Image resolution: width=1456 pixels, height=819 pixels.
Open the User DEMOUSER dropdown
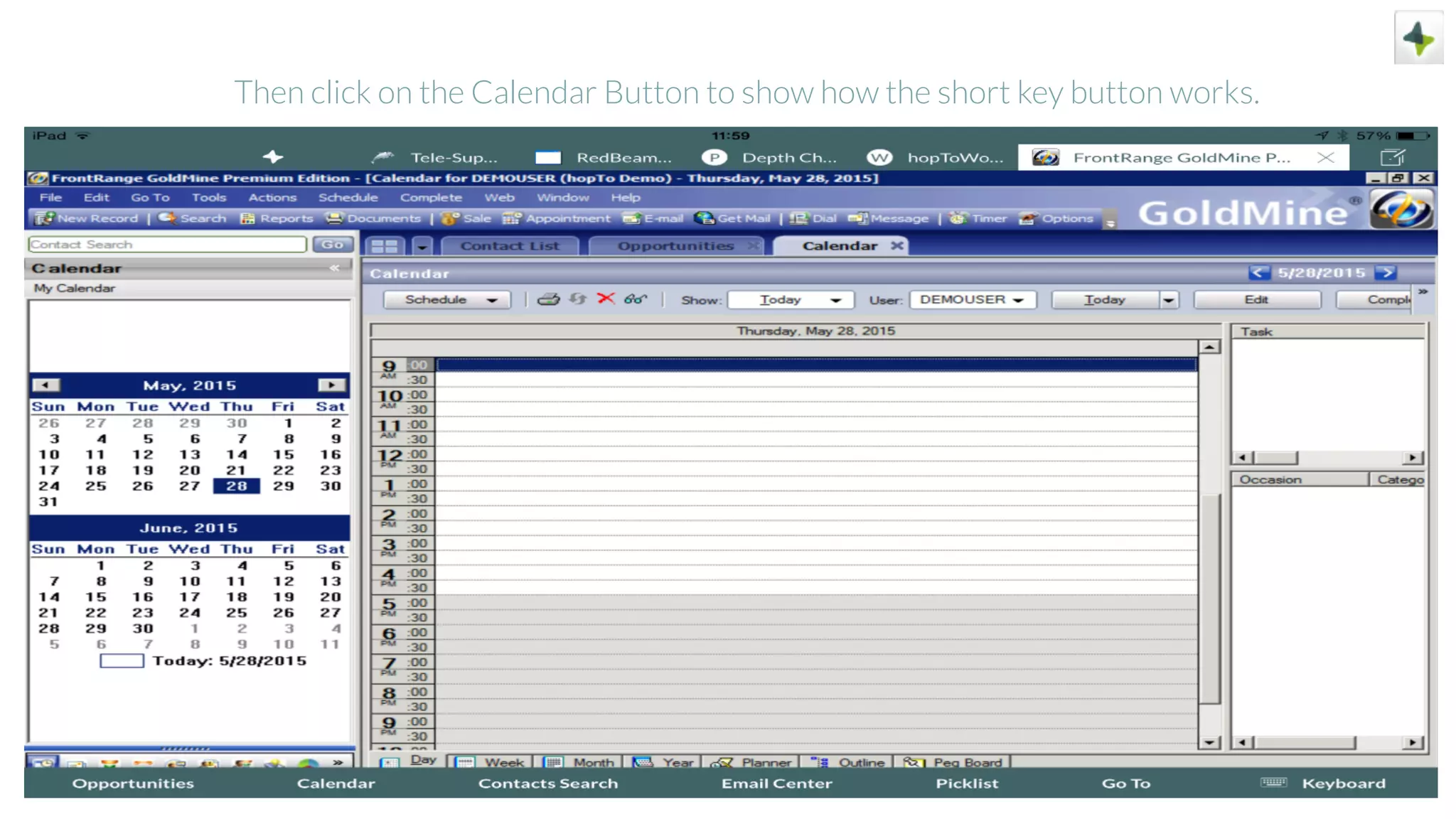pyautogui.click(x=972, y=300)
